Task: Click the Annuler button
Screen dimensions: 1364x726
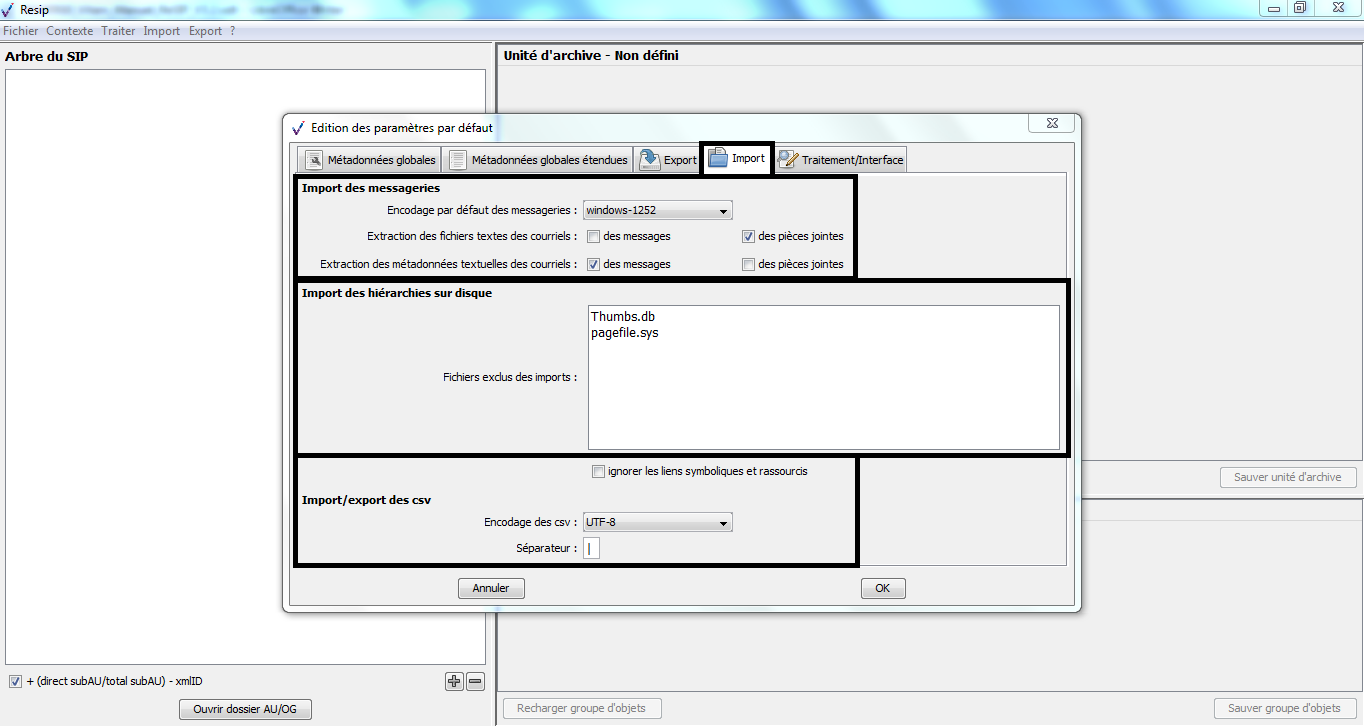Action: [491, 588]
